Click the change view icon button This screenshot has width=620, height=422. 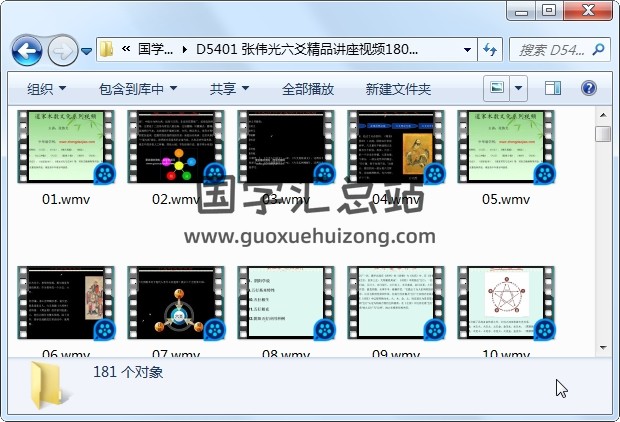(495, 89)
